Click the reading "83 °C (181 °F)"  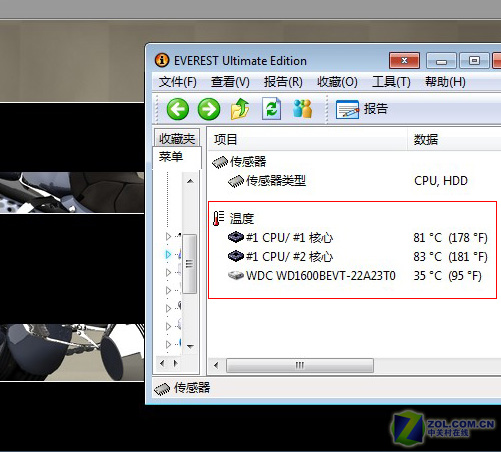click(450, 257)
